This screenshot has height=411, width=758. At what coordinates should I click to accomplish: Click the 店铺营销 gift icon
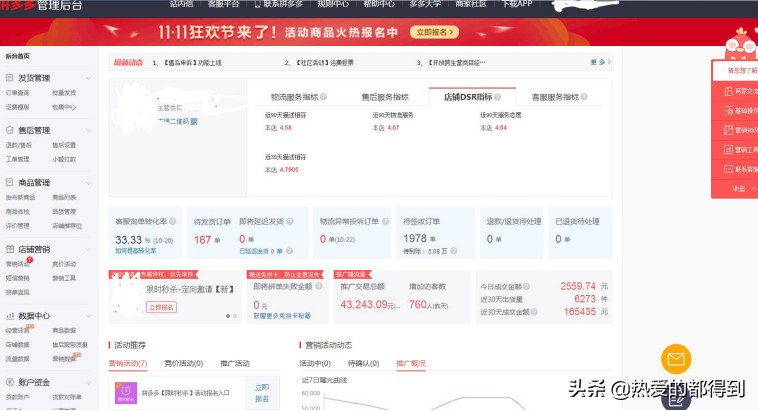point(10,249)
